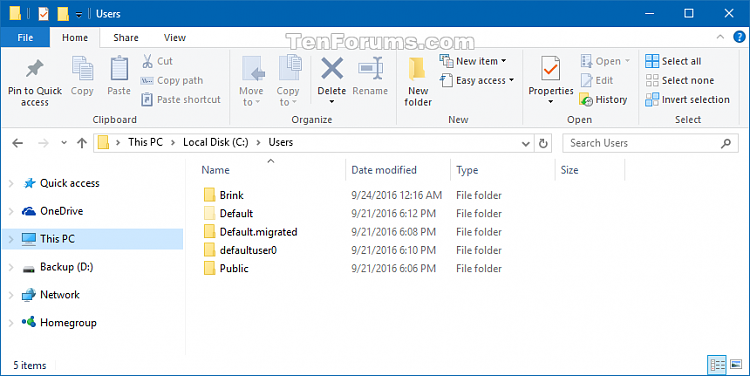
Task: Click the Cut scissors icon
Action: [x=147, y=61]
